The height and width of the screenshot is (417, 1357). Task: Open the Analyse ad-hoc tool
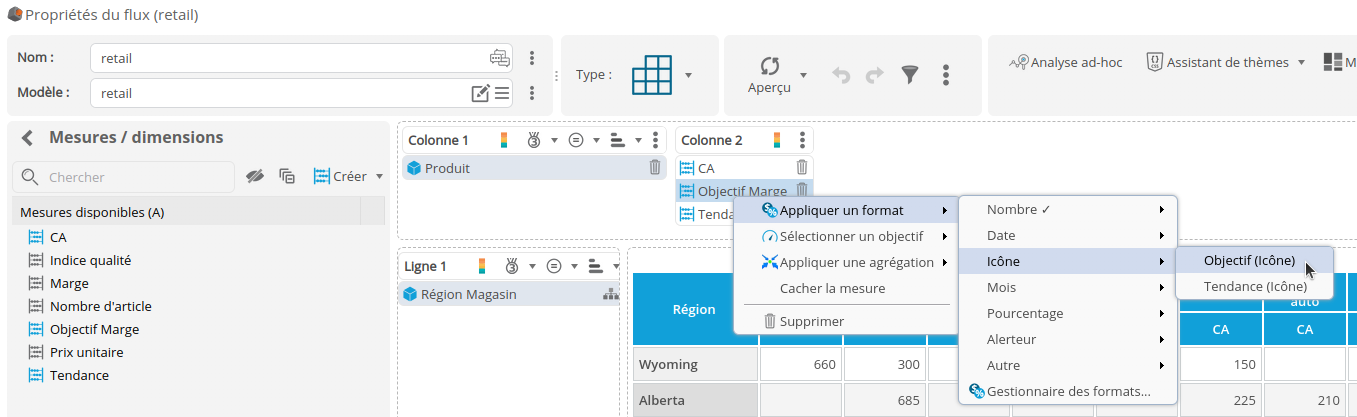[1066, 62]
